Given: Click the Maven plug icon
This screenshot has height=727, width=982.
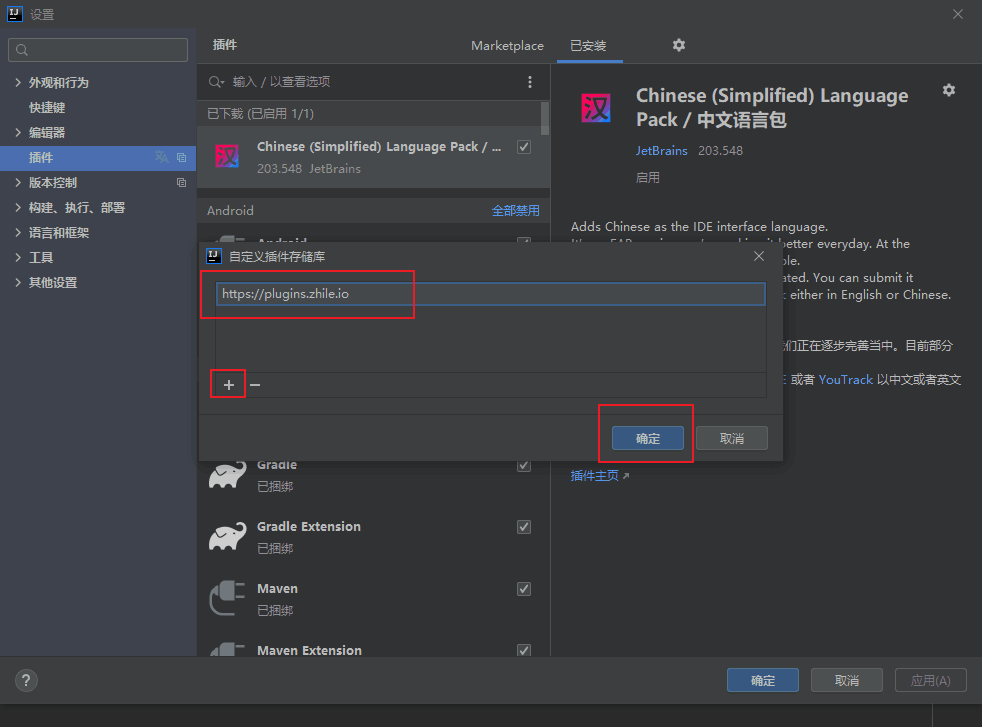Looking at the screenshot, I should click(227, 598).
